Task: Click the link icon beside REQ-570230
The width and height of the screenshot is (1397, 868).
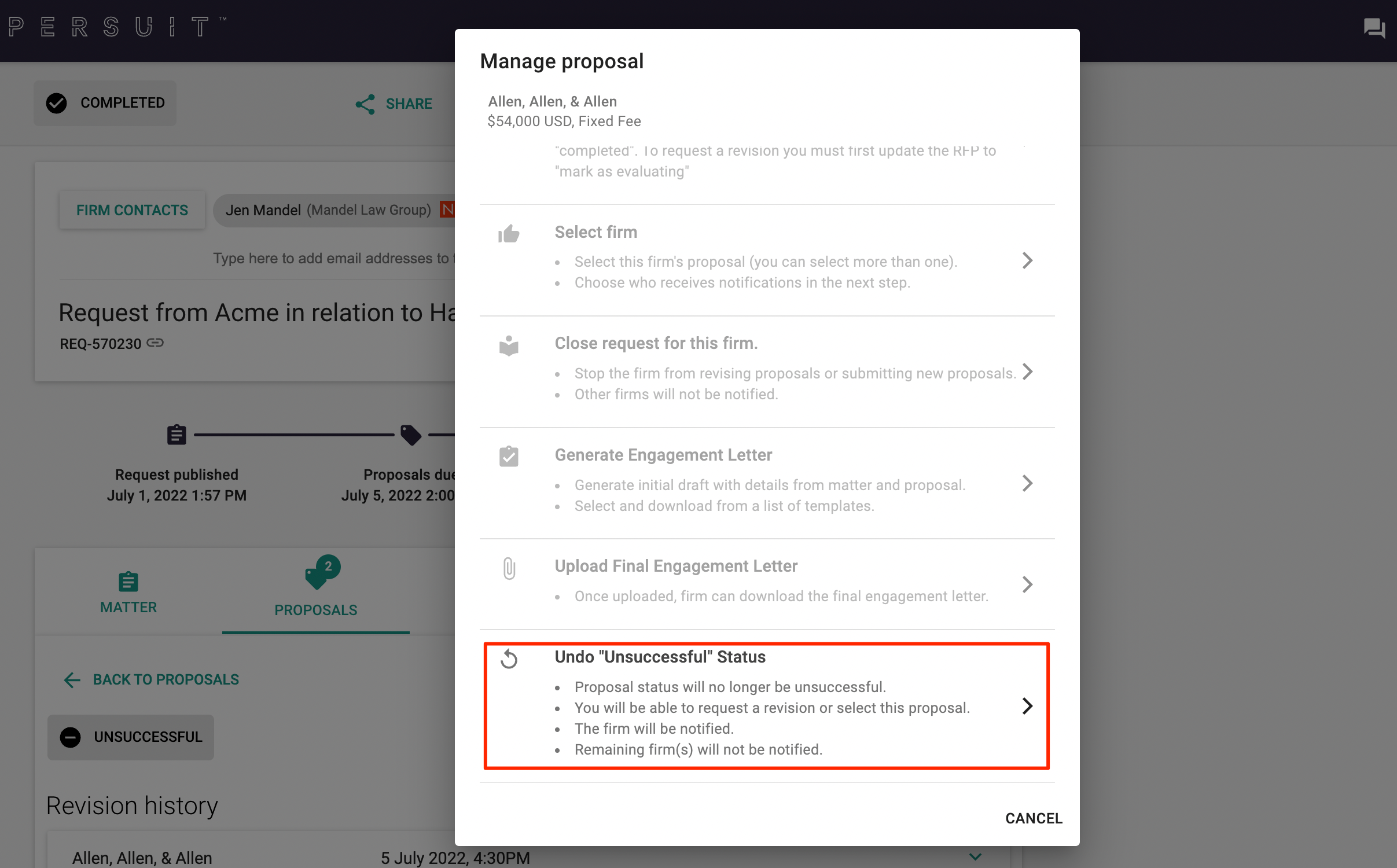Action: (155, 343)
